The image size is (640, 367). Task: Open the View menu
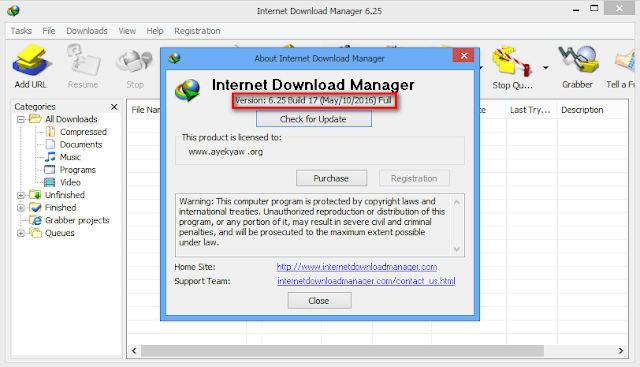(127, 31)
